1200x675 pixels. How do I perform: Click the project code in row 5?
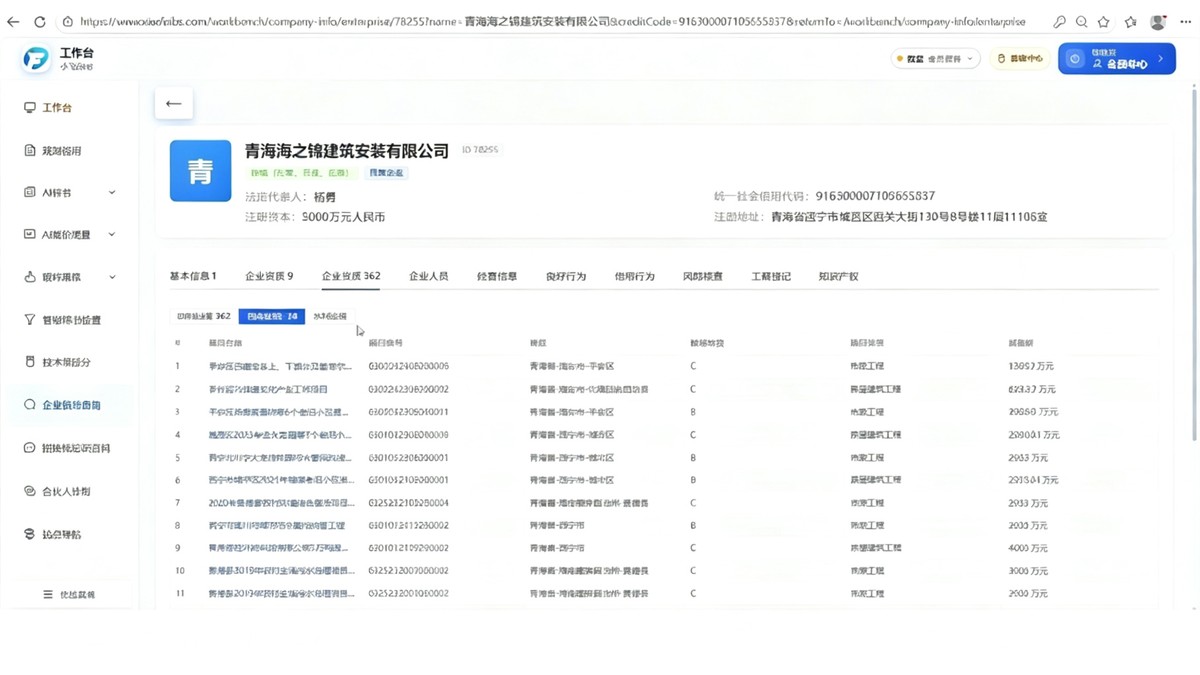point(408,457)
